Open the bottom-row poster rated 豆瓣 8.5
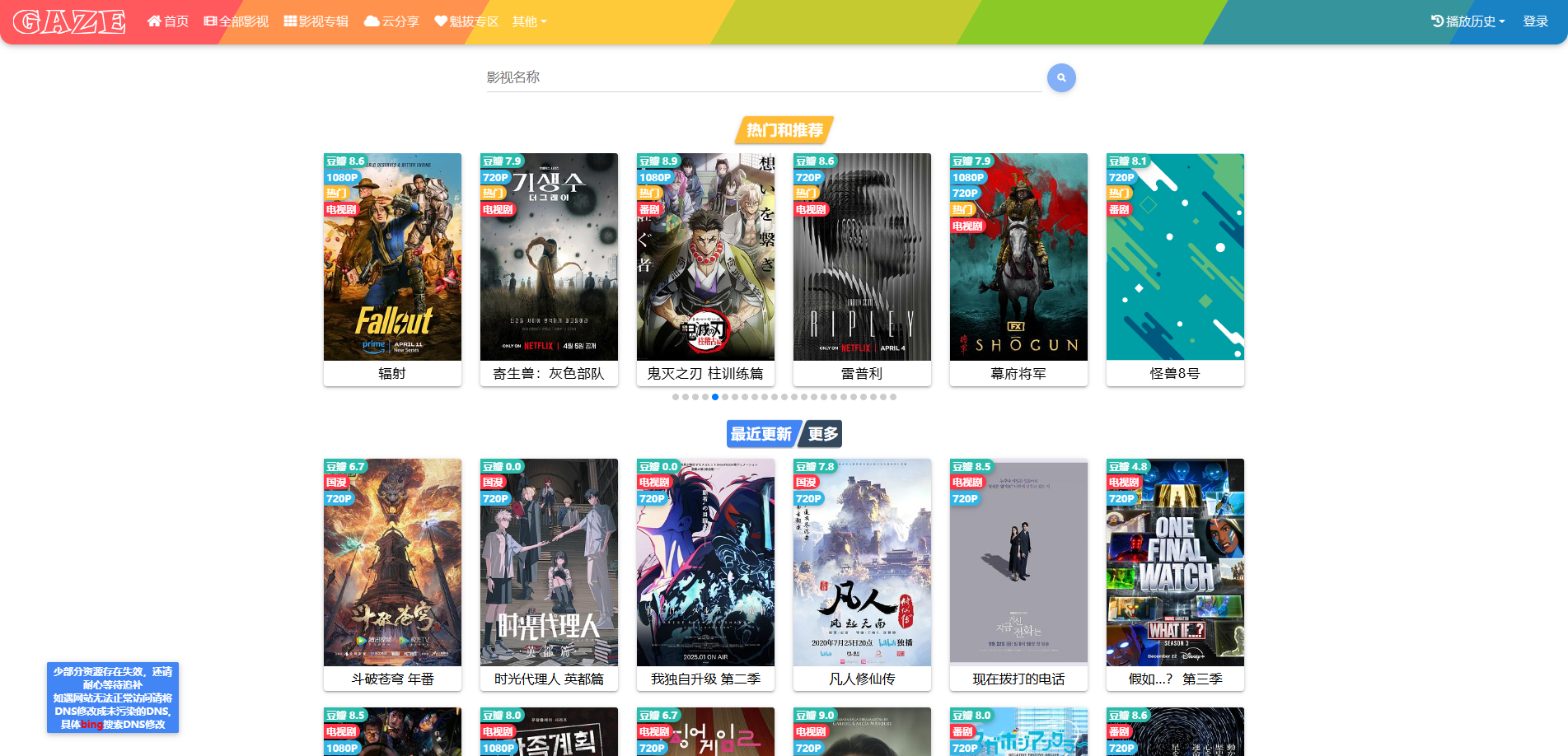This screenshot has width=1568, height=756. click(392, 731)
